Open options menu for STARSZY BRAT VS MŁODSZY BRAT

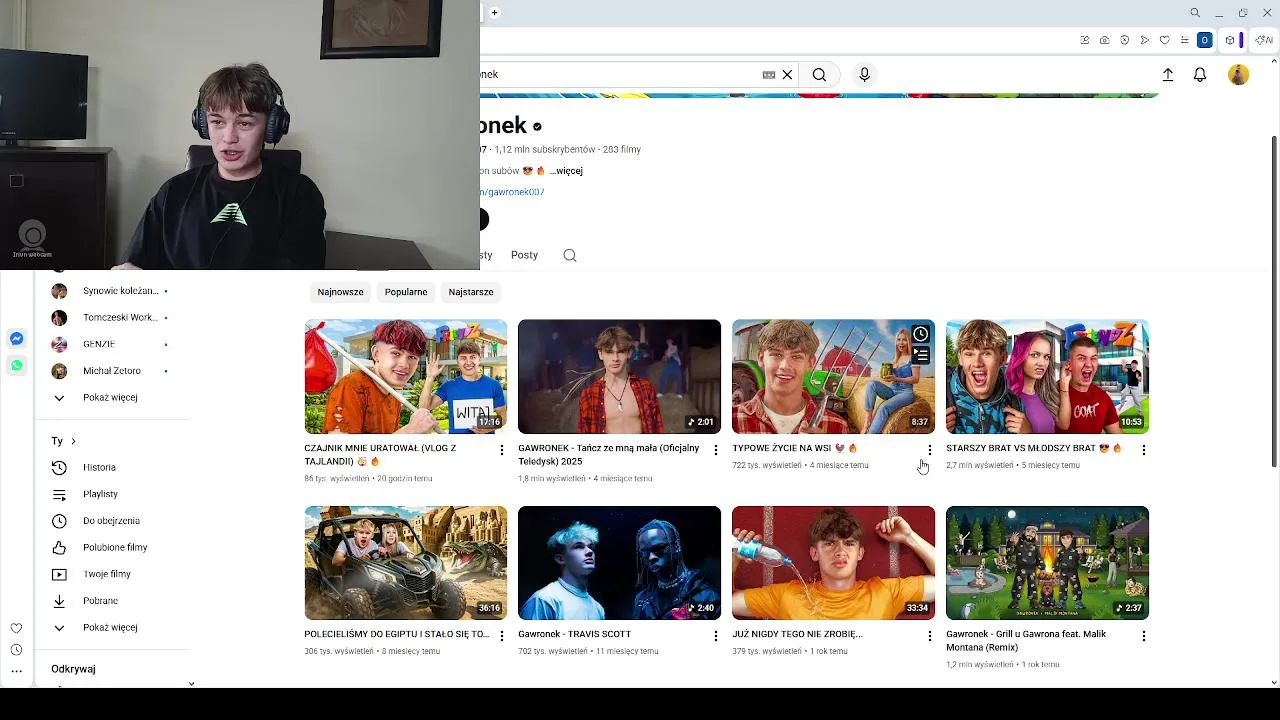[x=1144, y=450]
